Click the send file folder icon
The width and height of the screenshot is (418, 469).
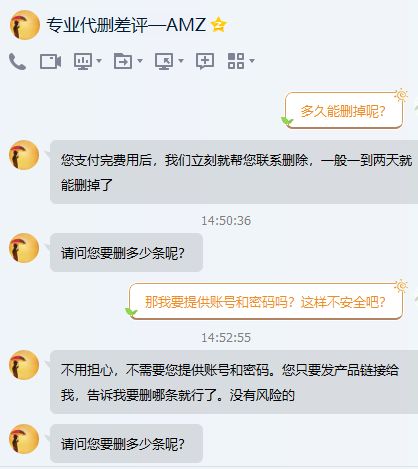(123, 61)
